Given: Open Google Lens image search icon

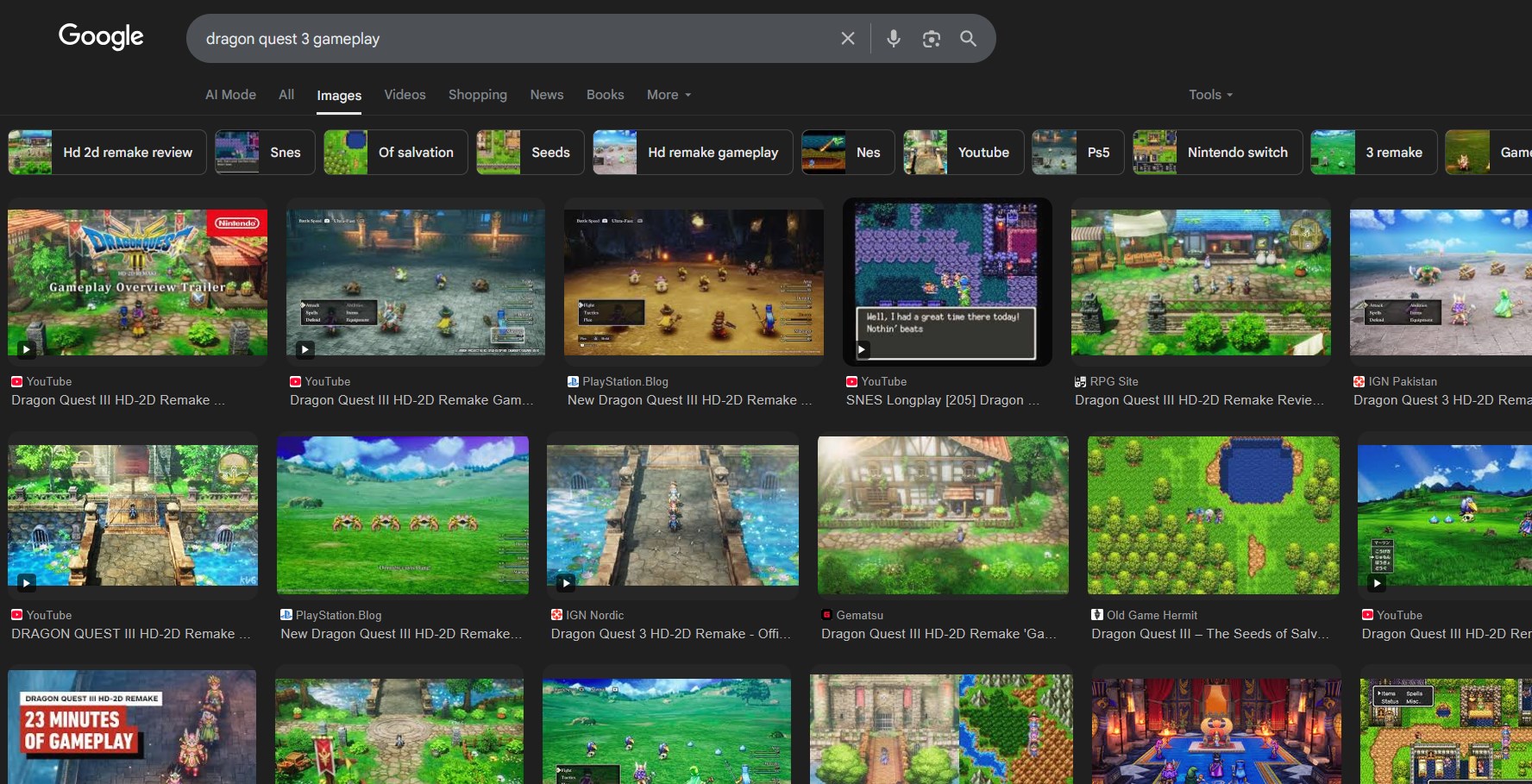Looking at the screenshot, I should point(931,39).
